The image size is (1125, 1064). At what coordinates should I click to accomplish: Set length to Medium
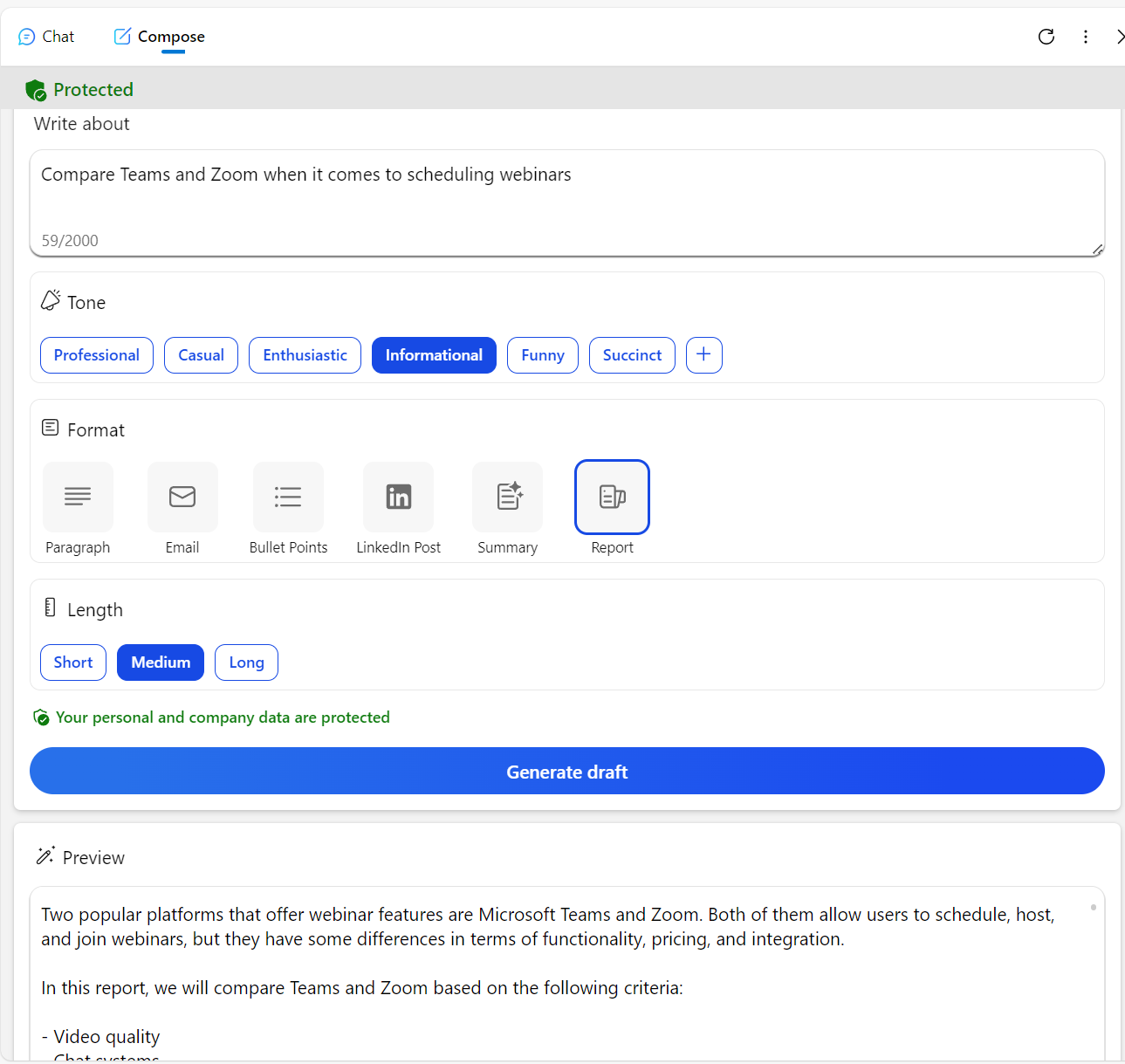coord(161,662)
